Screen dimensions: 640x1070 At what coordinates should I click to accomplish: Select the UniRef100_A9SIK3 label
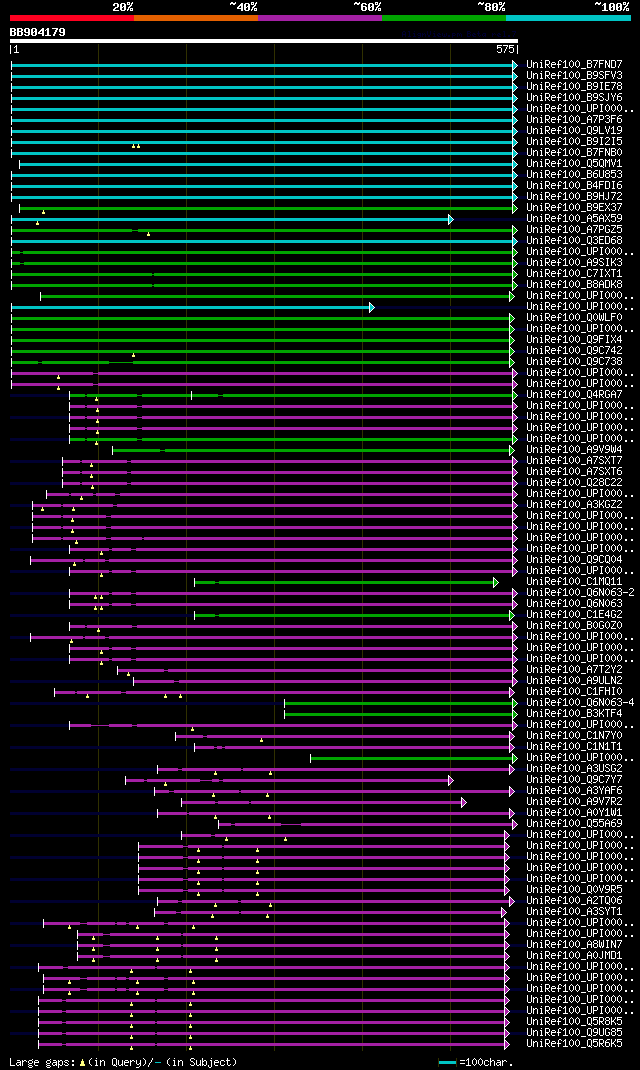[574, 263]
